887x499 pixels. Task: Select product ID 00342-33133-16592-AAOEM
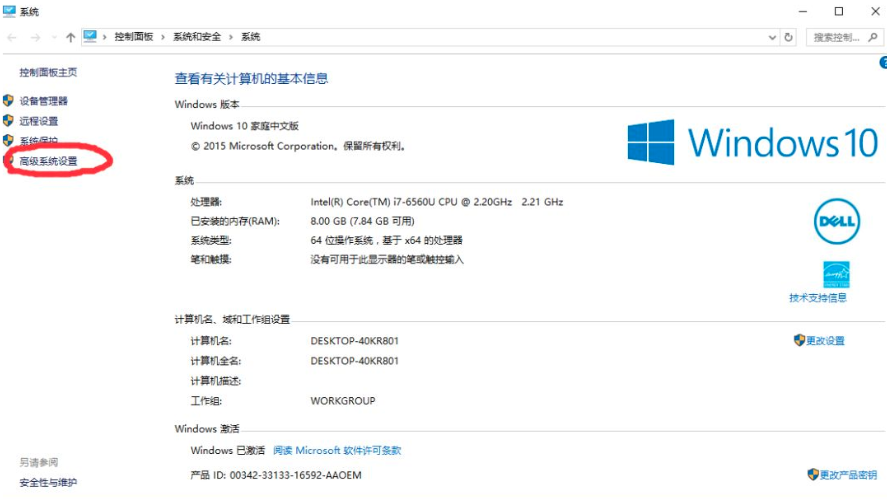[295, 475]
